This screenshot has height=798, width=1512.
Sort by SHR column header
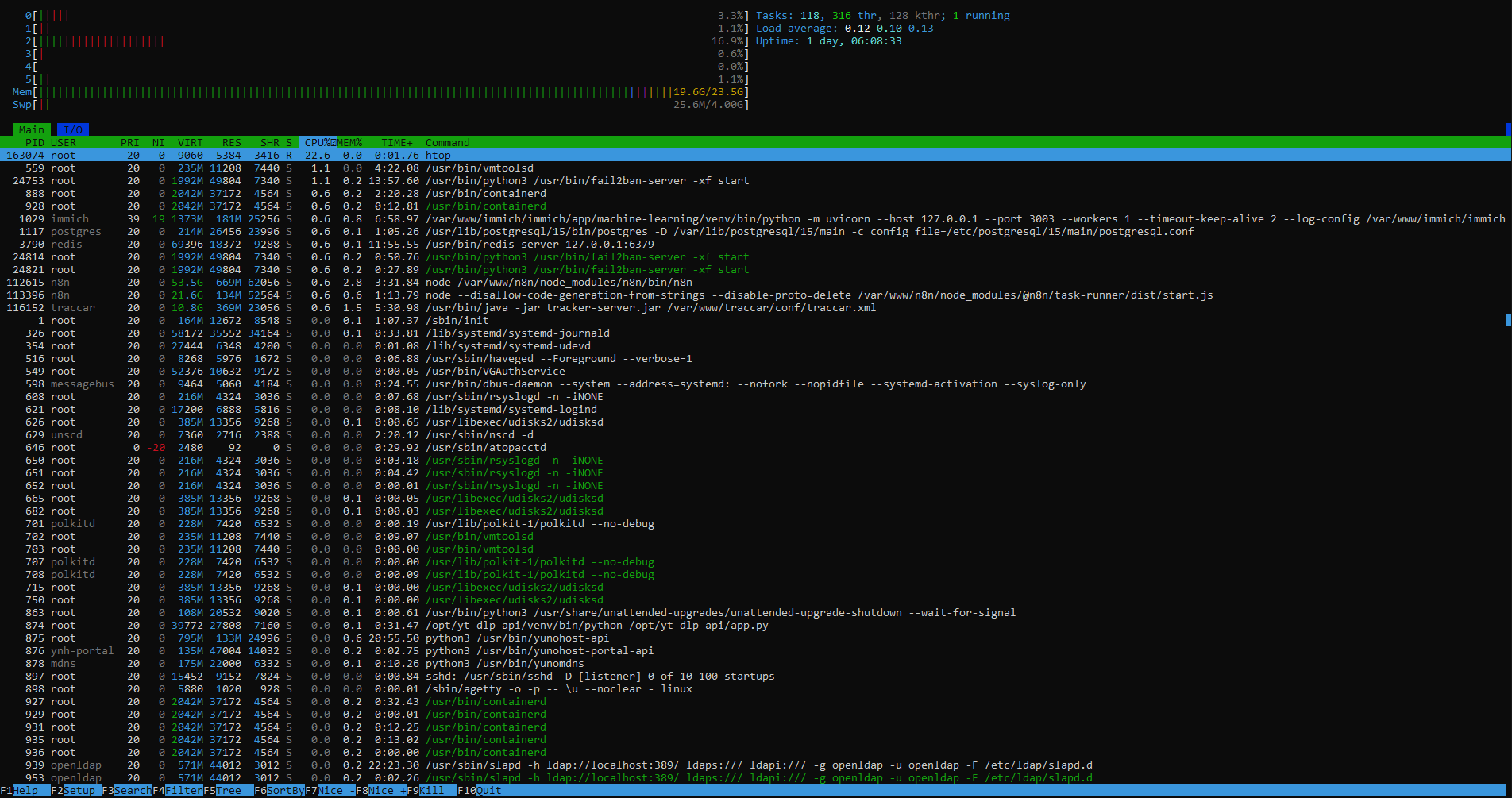[x=270, y=143]
